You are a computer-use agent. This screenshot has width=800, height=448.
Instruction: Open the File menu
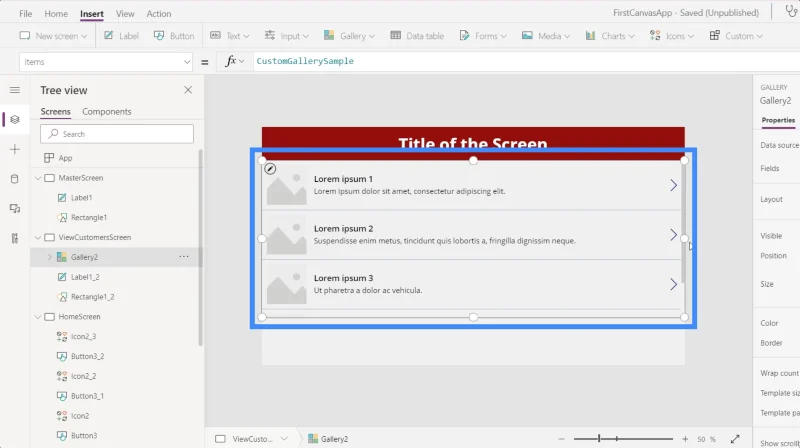(26, 14)
